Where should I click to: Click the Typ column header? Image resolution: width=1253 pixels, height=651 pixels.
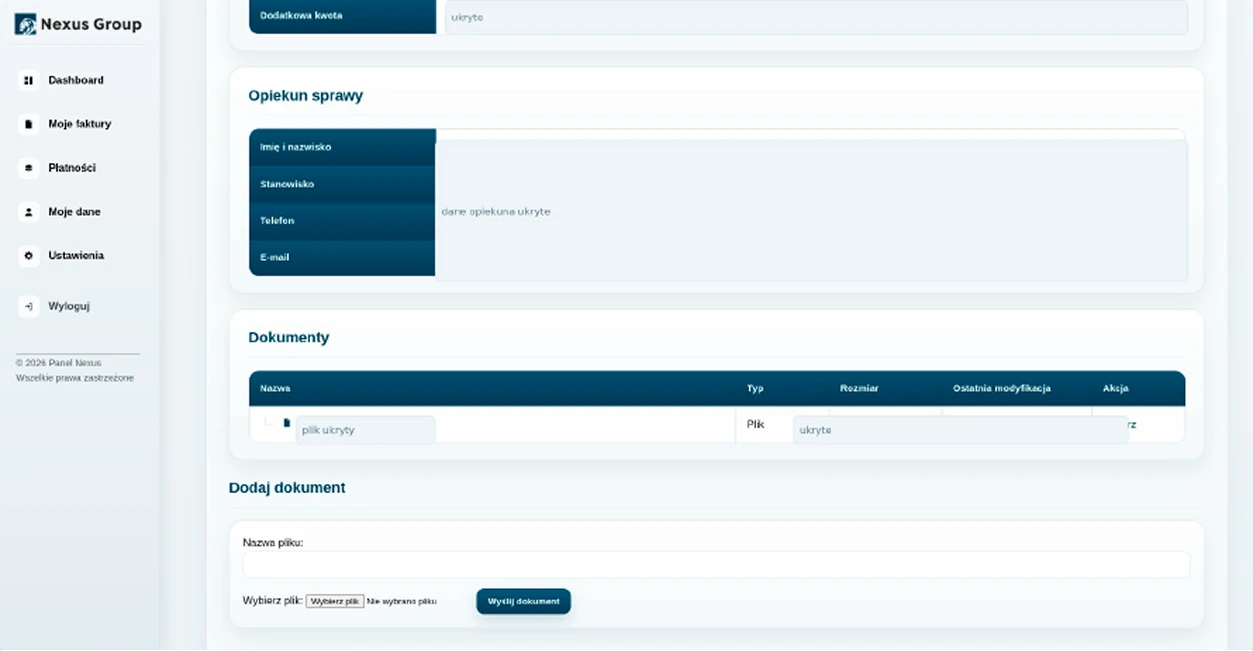coord(754,388)
